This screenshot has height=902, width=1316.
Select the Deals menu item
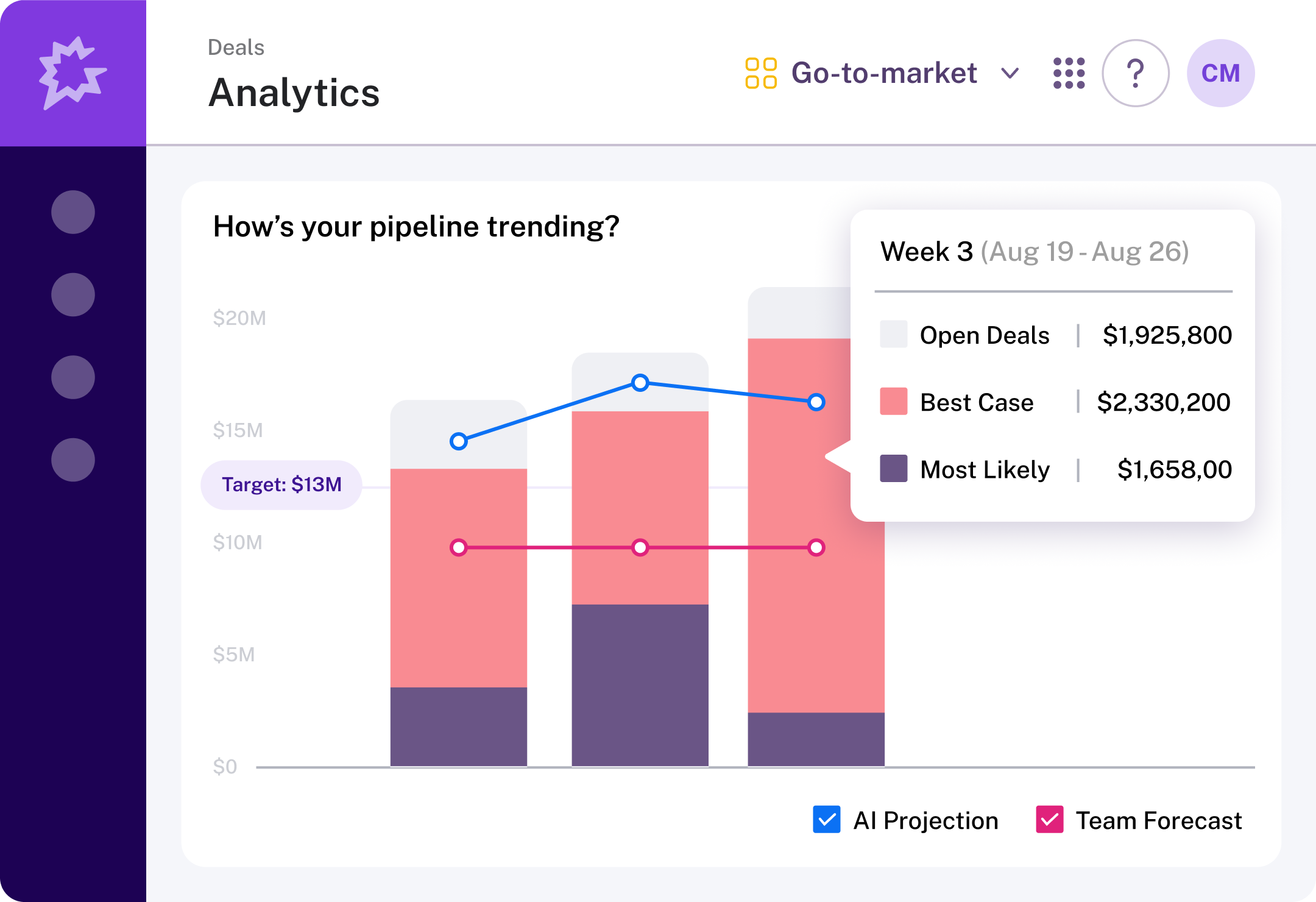point(236,47)
